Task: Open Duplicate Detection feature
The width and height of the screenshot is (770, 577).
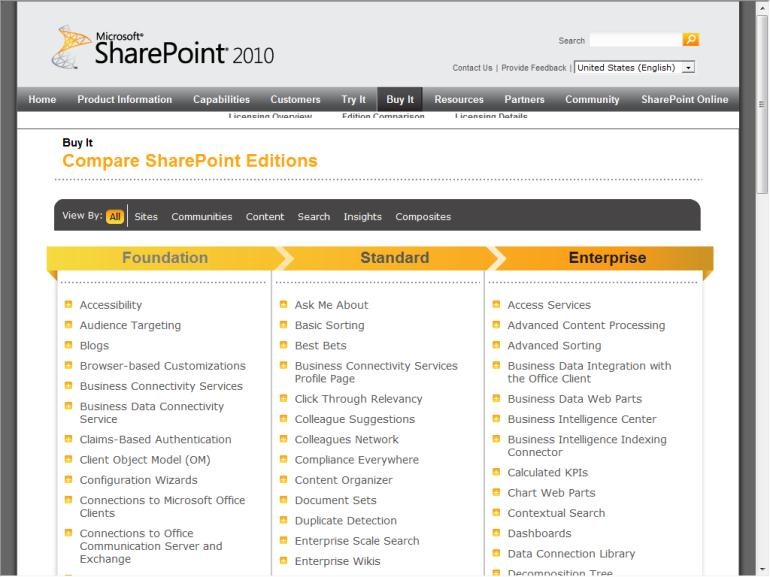Action: click(x=346, y=521)
